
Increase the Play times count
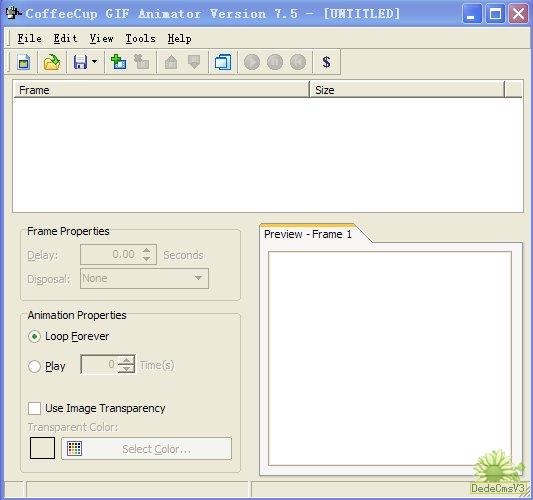click(126, 360)
